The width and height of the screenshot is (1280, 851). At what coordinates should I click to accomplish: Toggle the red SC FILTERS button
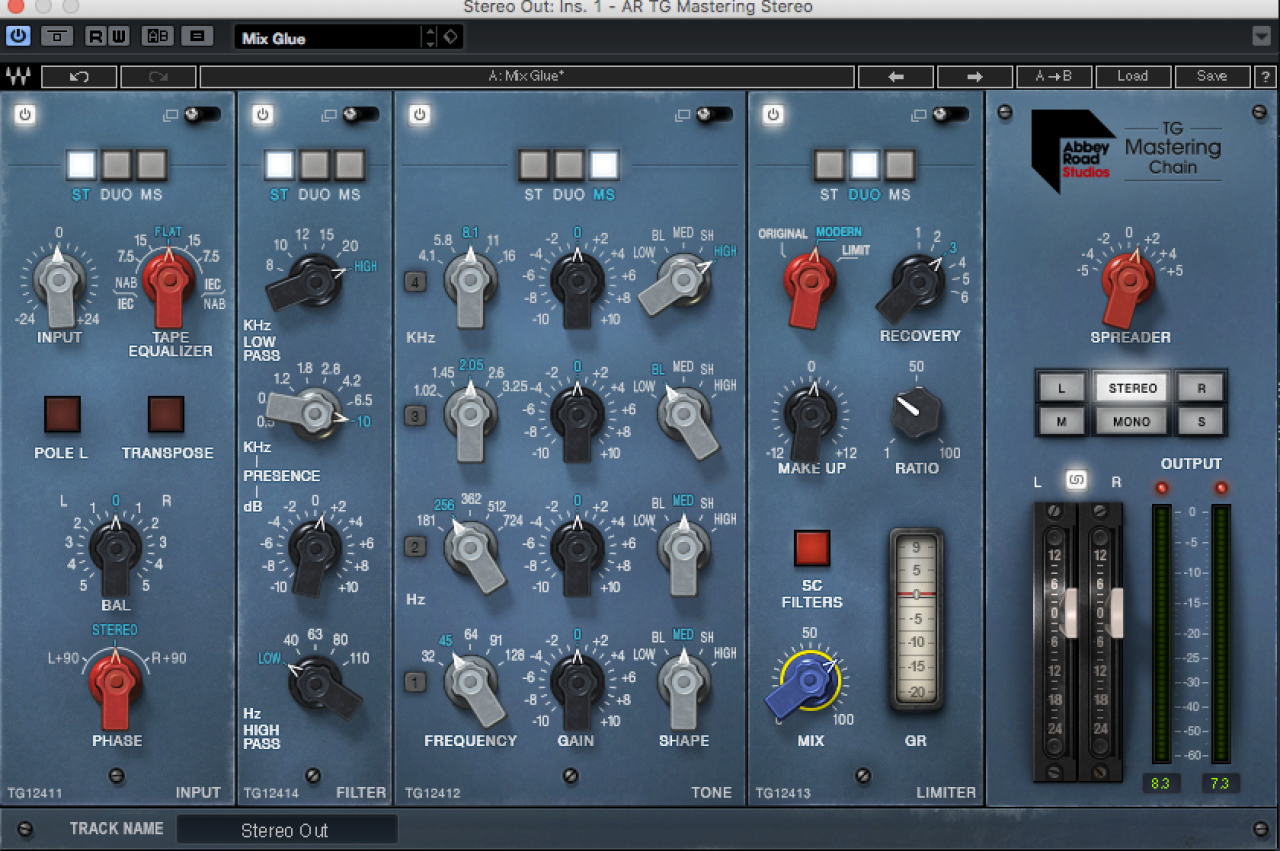[x=812, y=548]
